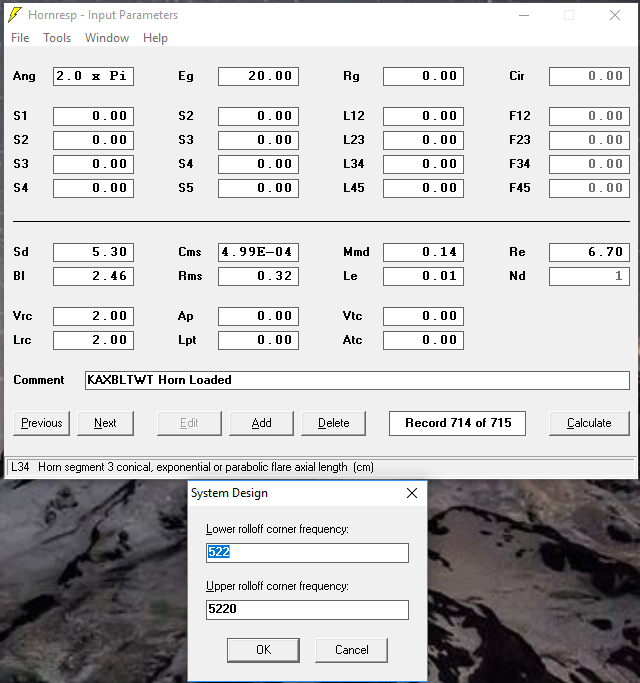Click the S5 input field
Viewport: 640px width, 683px height.
tap(258, 188)
